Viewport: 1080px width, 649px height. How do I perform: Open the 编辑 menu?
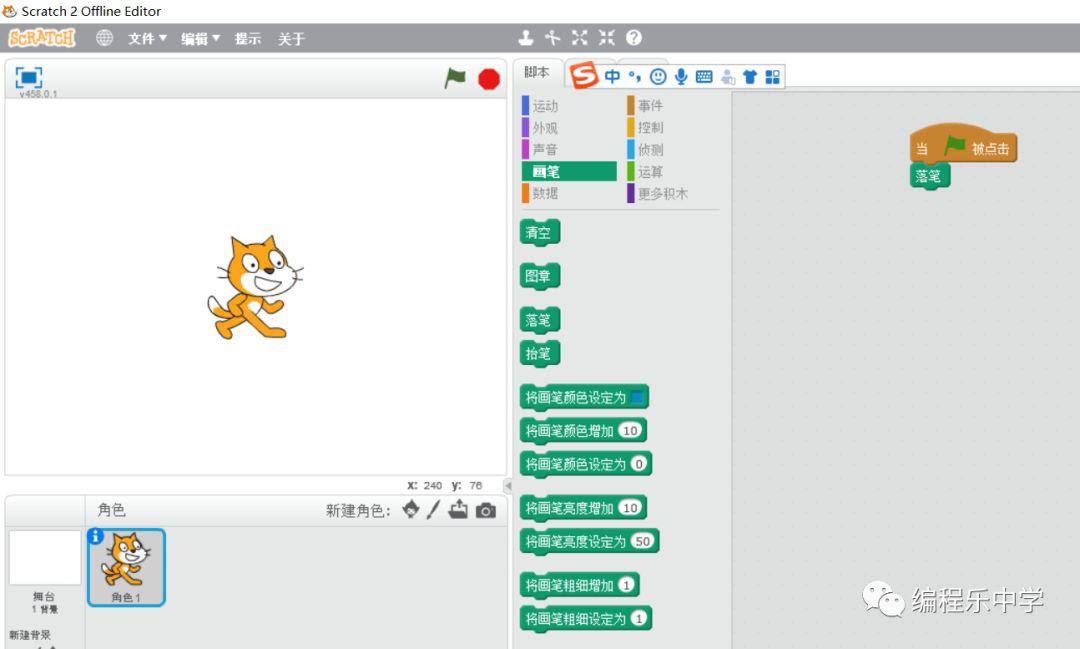coord(200,39)
